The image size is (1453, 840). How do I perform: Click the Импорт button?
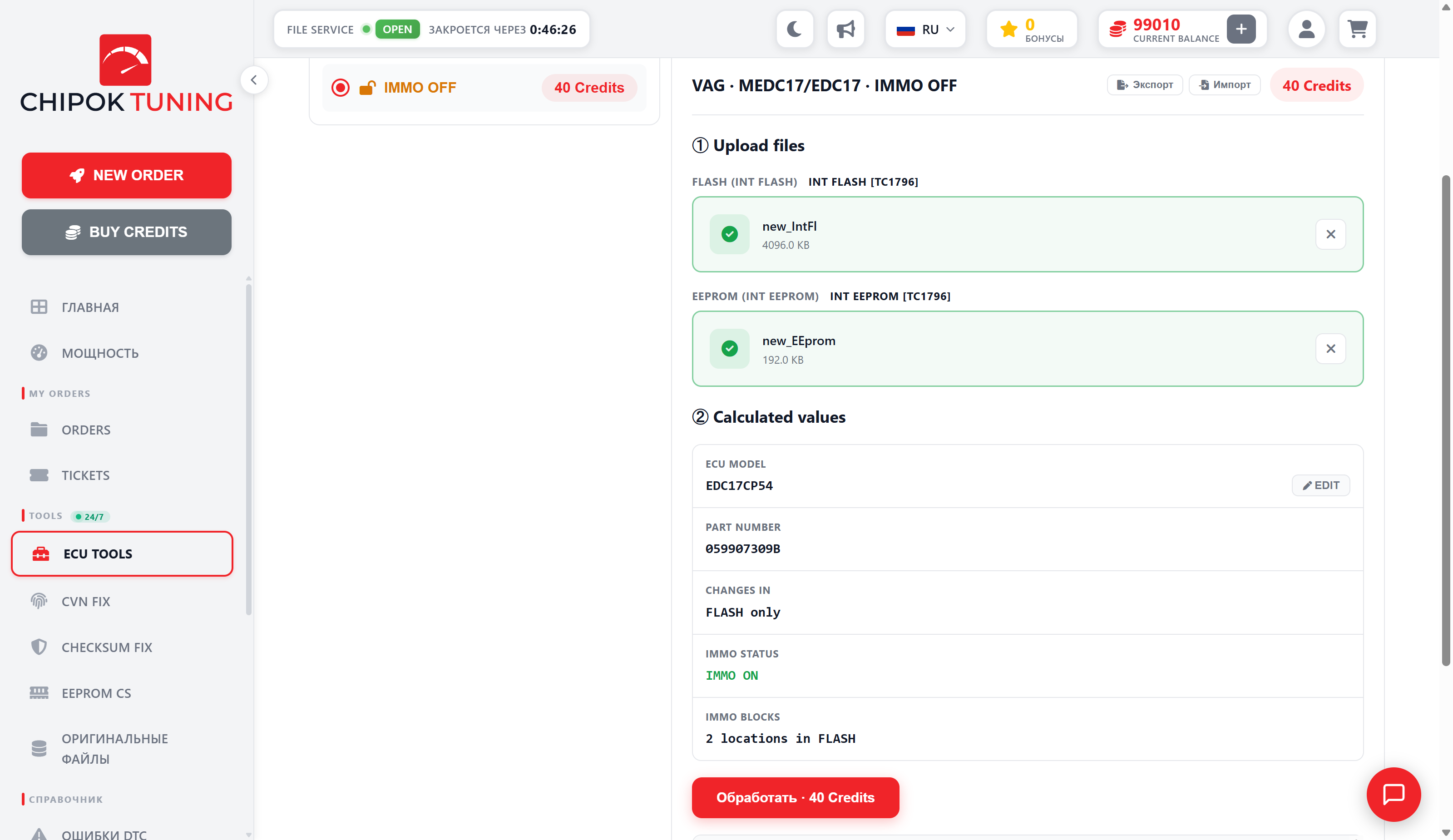point(1224,85)
